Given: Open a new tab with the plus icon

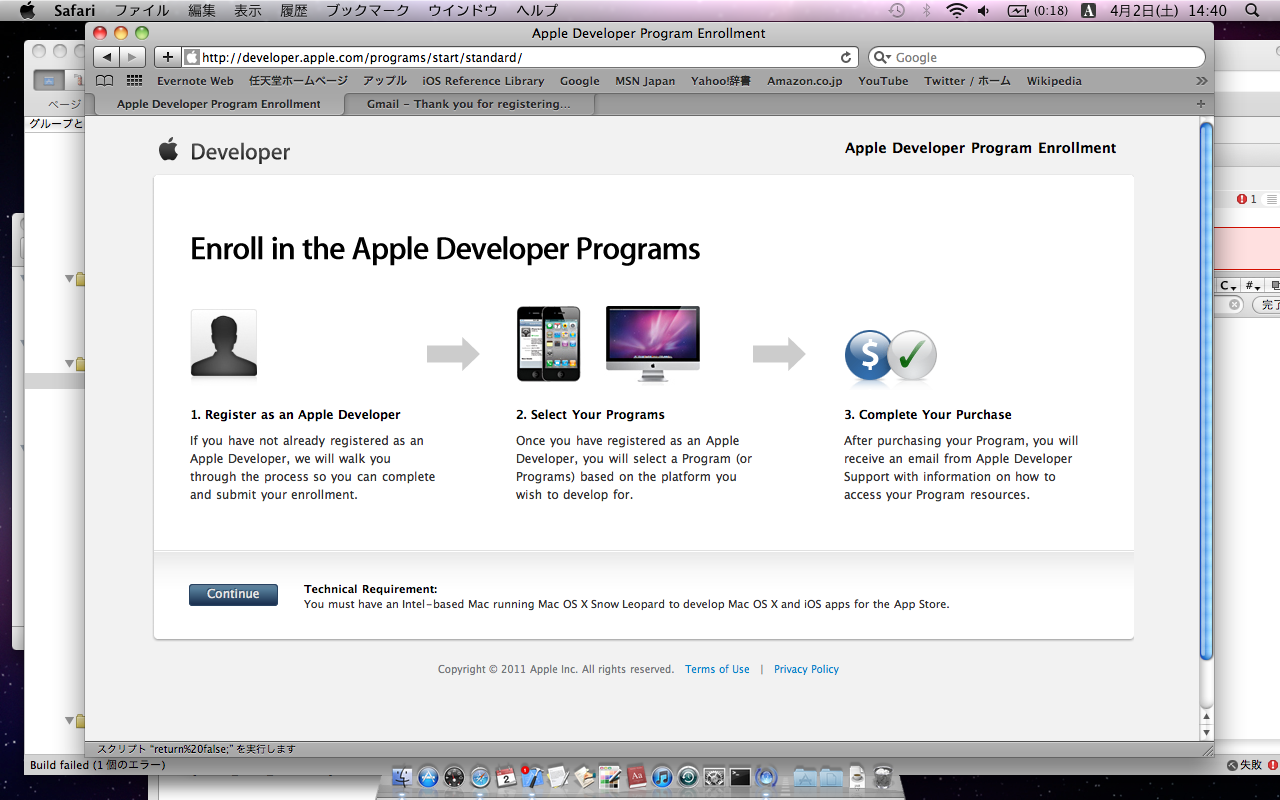Looking at the screenshot, I should click(1201, 104).
